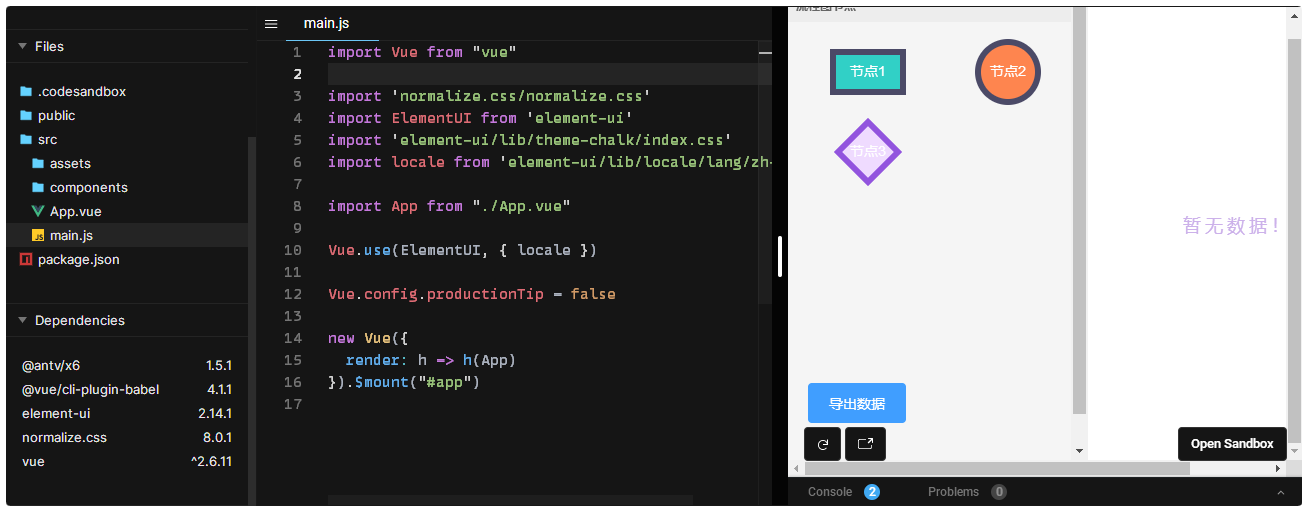
Task: Open preview in new window icon
Action: 865,444
